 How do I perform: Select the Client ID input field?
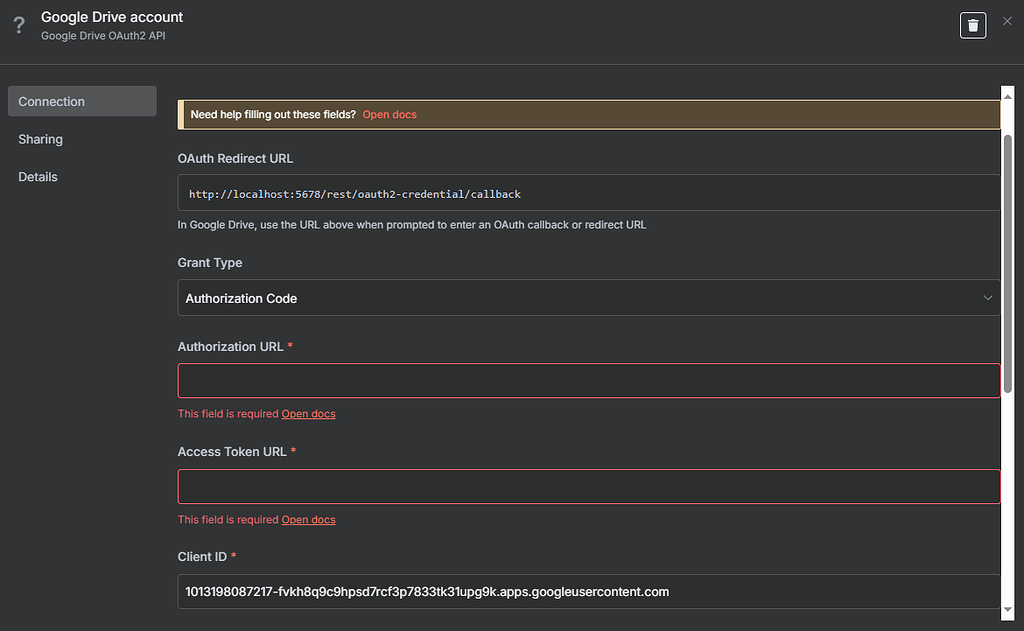(588, 592)
